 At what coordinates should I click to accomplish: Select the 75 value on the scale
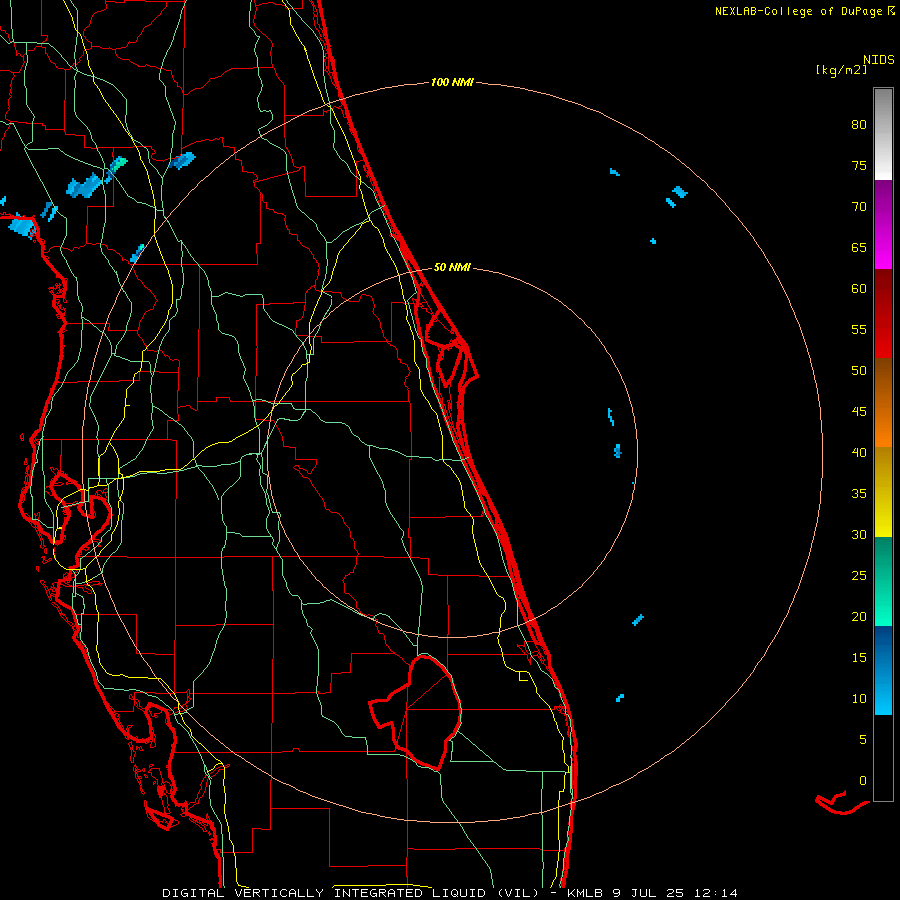coord(859,165)
